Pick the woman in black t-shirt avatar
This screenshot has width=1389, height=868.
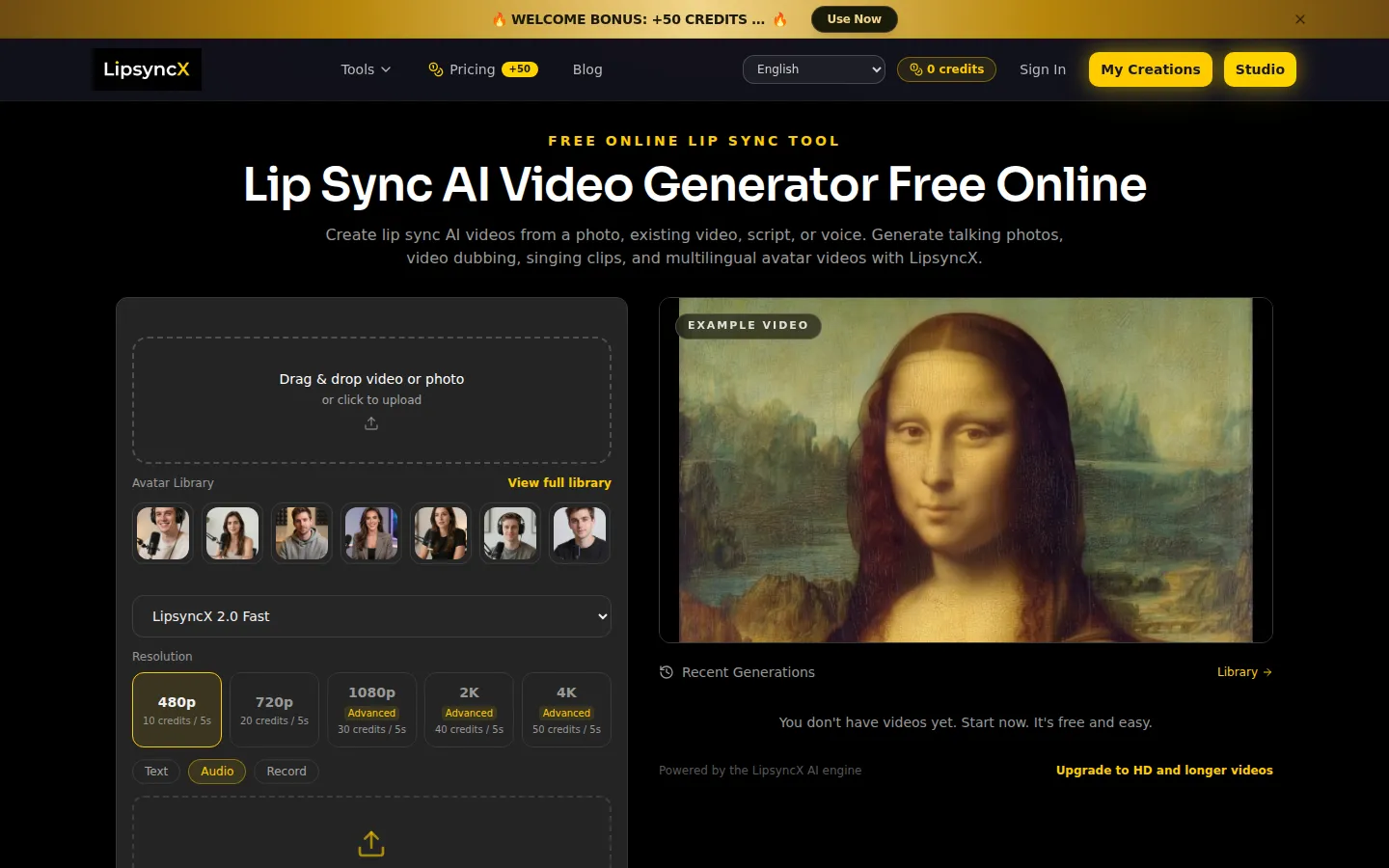click(441, 533)
